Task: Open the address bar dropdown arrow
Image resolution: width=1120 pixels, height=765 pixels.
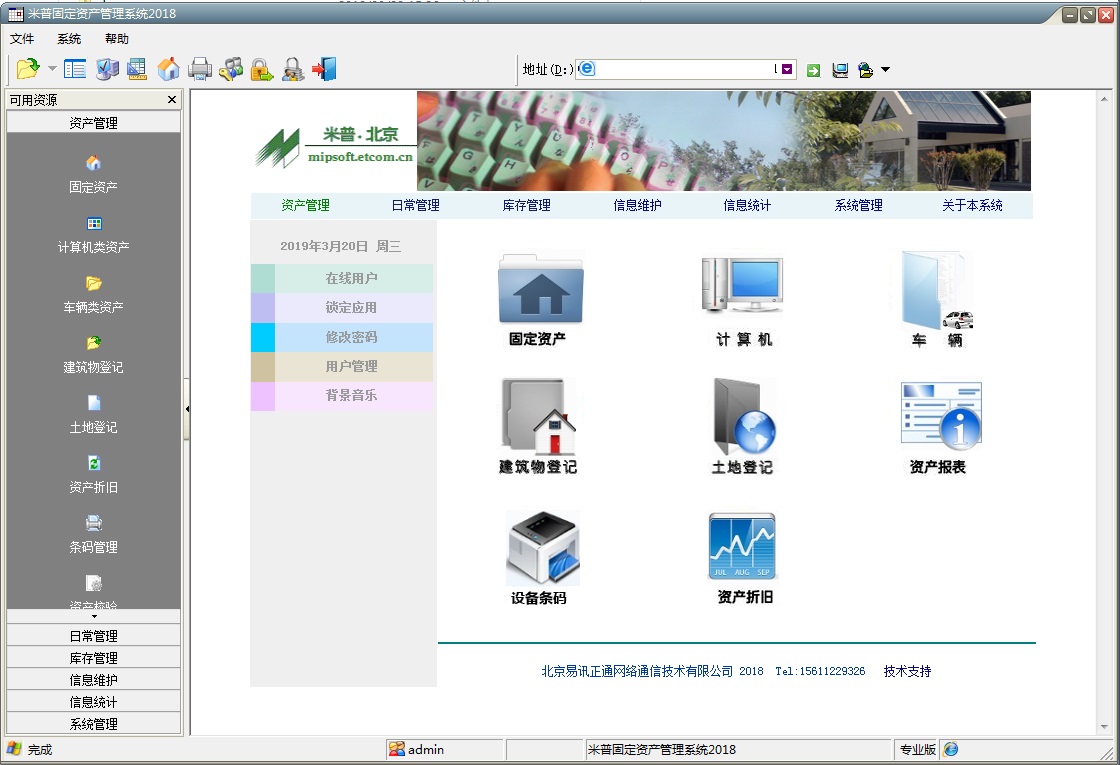Action: pyautogui.click(x=787, y=69)
